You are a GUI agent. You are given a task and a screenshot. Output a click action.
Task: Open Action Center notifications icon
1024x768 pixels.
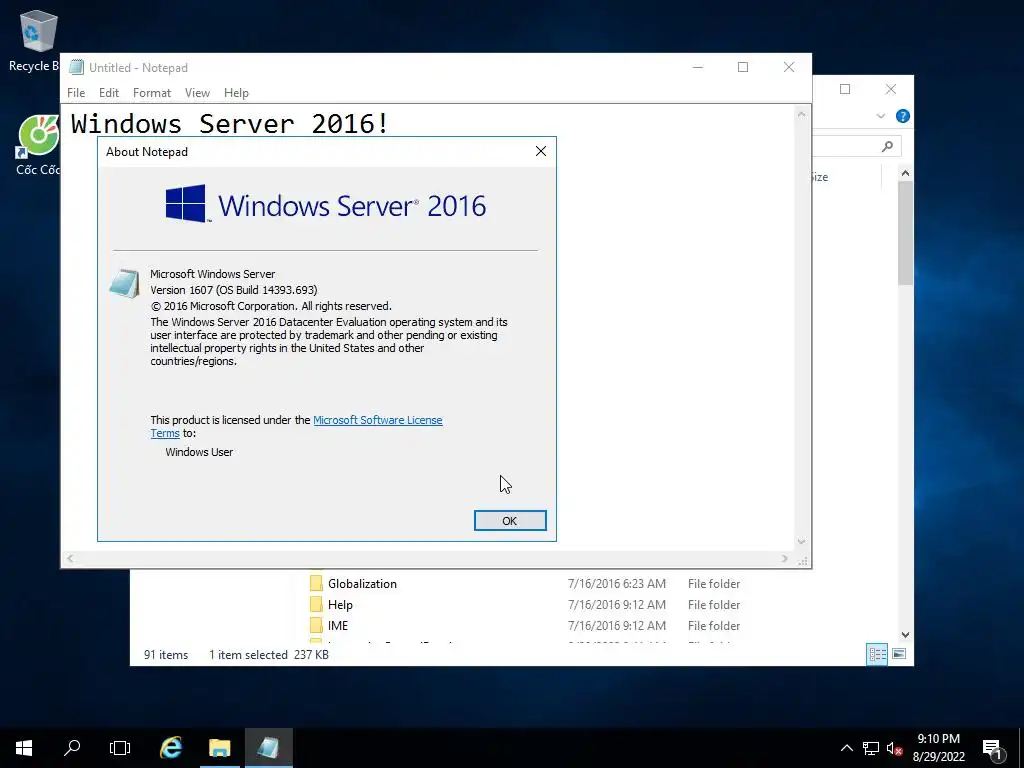pyautogui.click(x=992, y=749)
